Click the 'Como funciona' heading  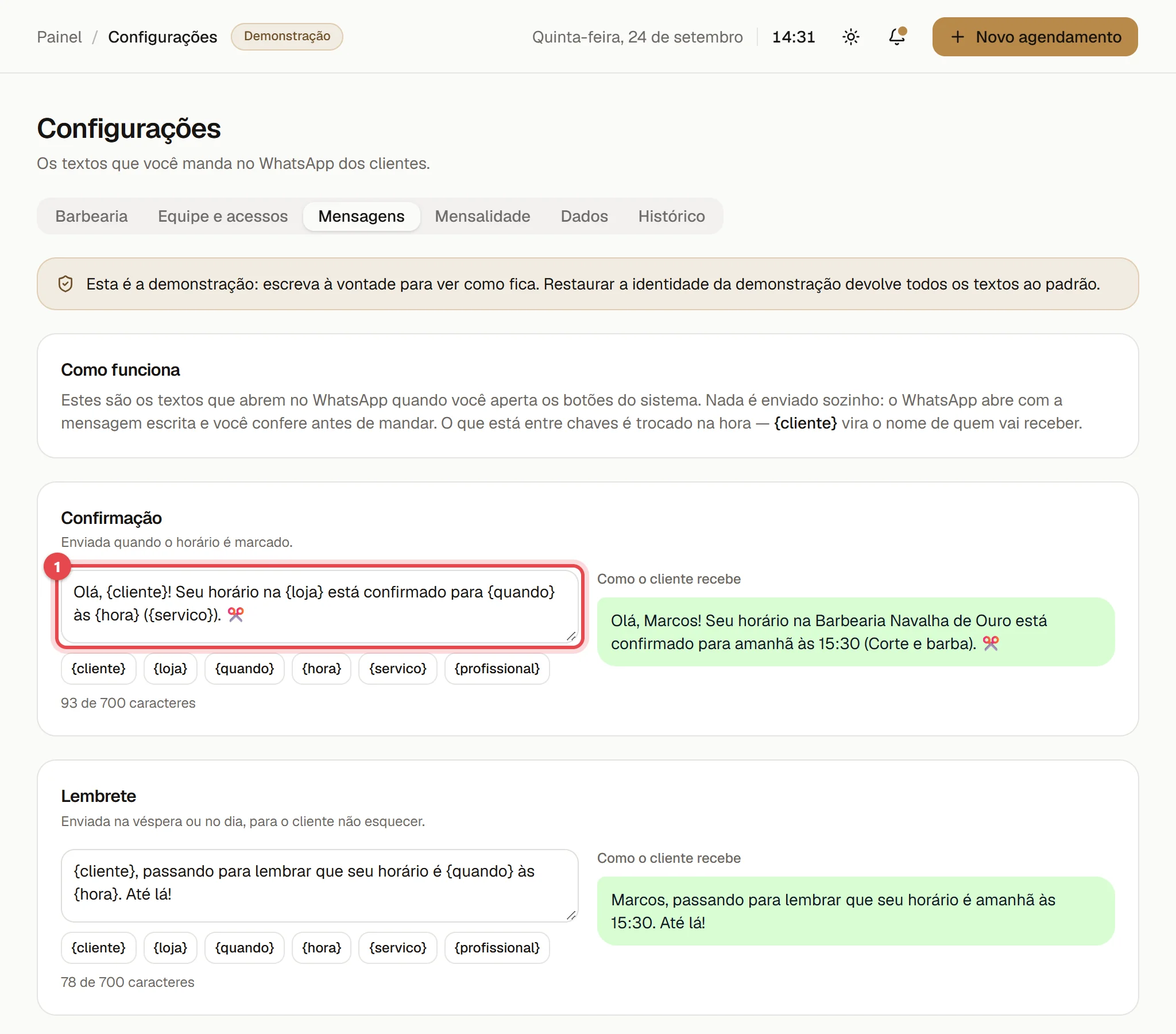[120, 369]
